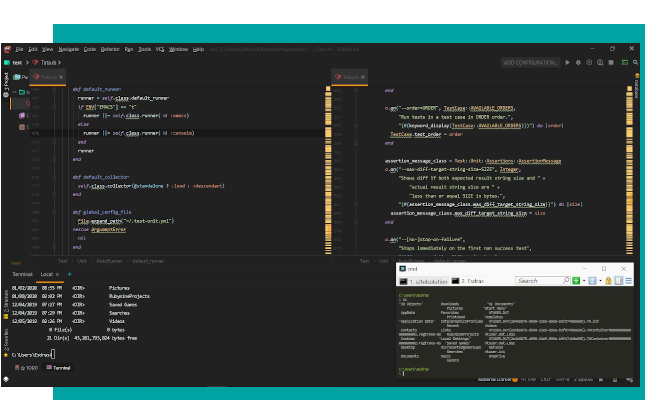Image resolution: width=645 pixels, height=400 pixels.
Task: Open the File menu
Action: [19, 49]
